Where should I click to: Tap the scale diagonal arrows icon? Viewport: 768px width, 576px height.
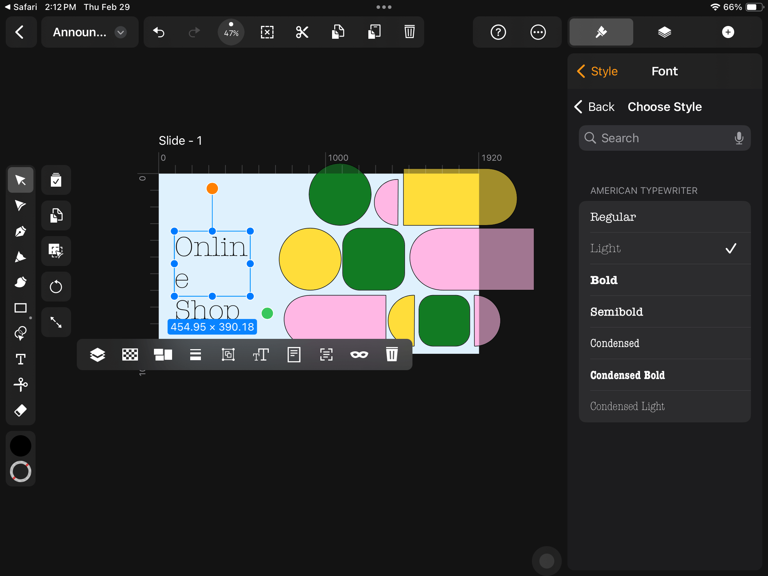(x=56, y=322)
